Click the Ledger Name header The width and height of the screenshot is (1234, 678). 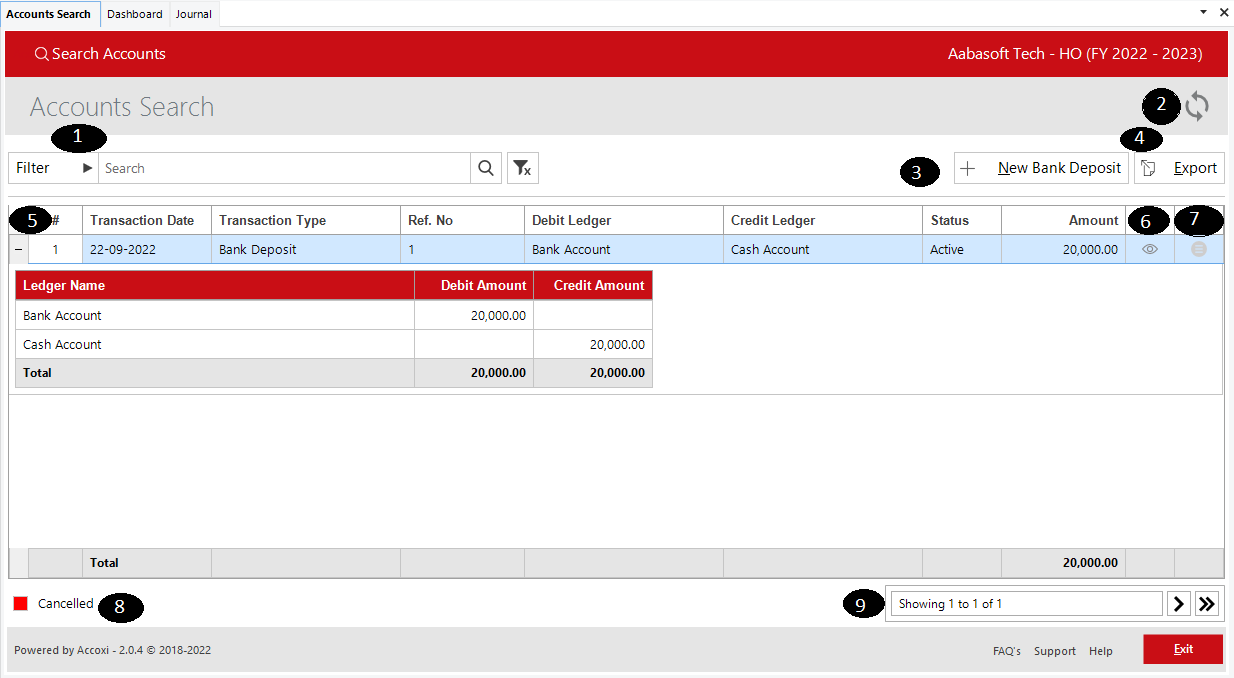215,285
